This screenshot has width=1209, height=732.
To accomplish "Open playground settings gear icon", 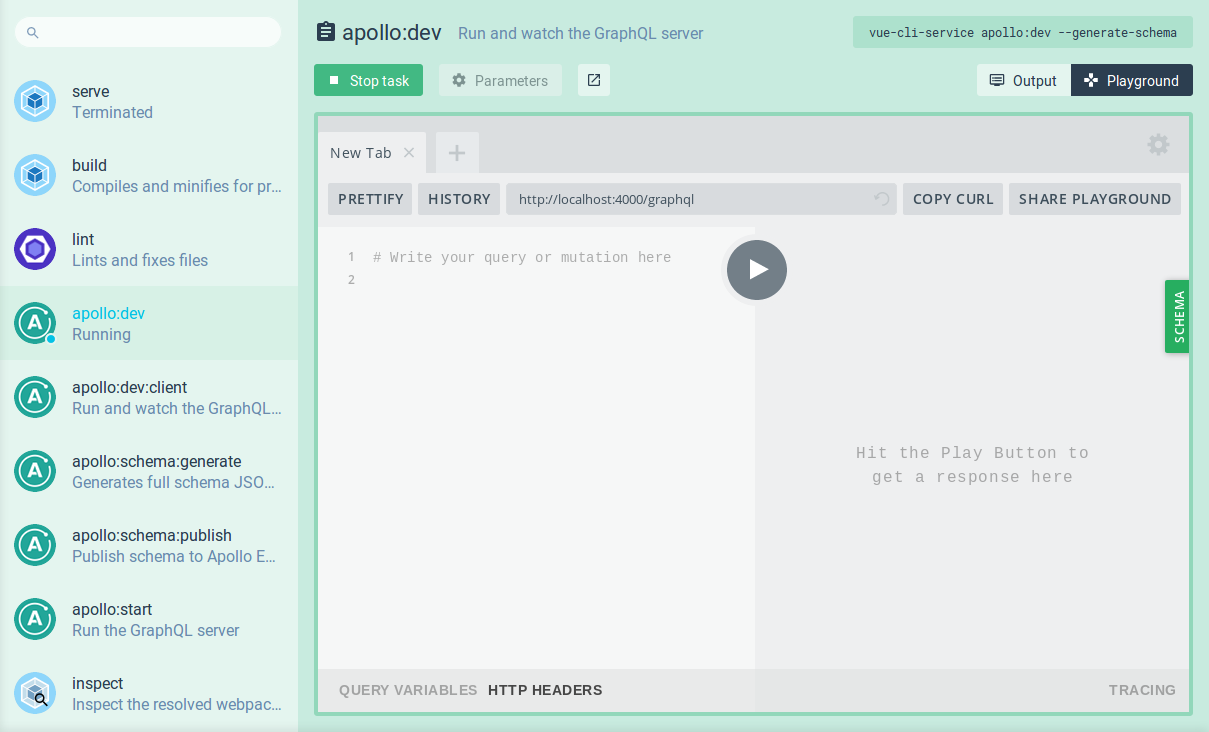I will [1158, 145].
